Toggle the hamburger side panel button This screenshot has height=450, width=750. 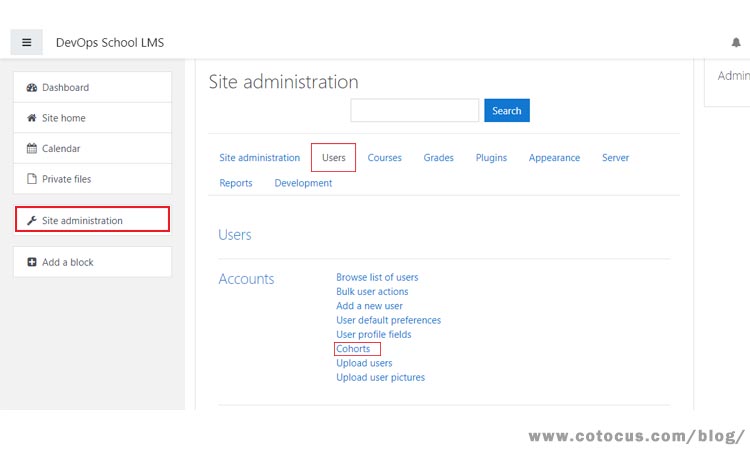[26, 42]
